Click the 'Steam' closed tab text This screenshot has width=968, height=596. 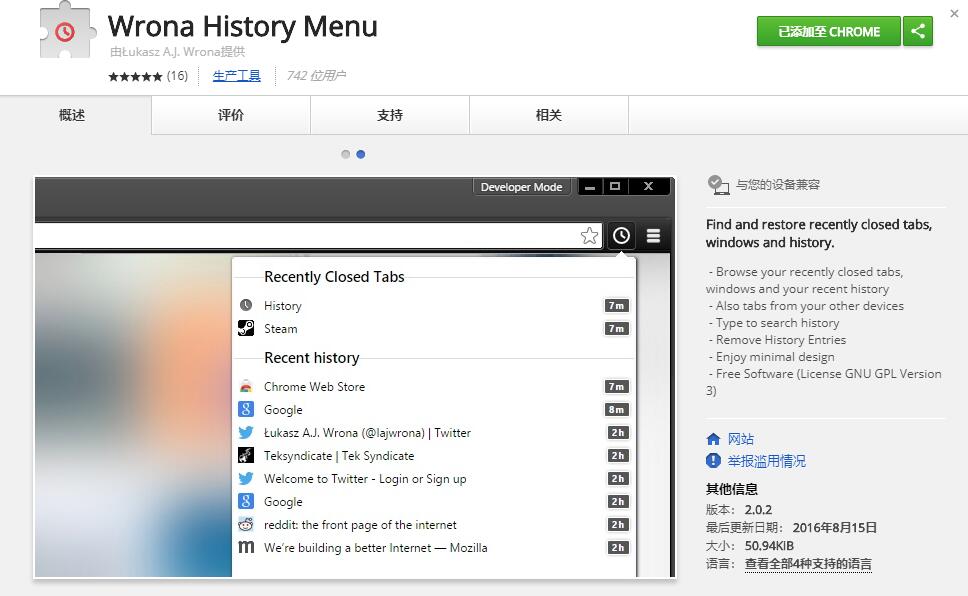coord(281,329)
